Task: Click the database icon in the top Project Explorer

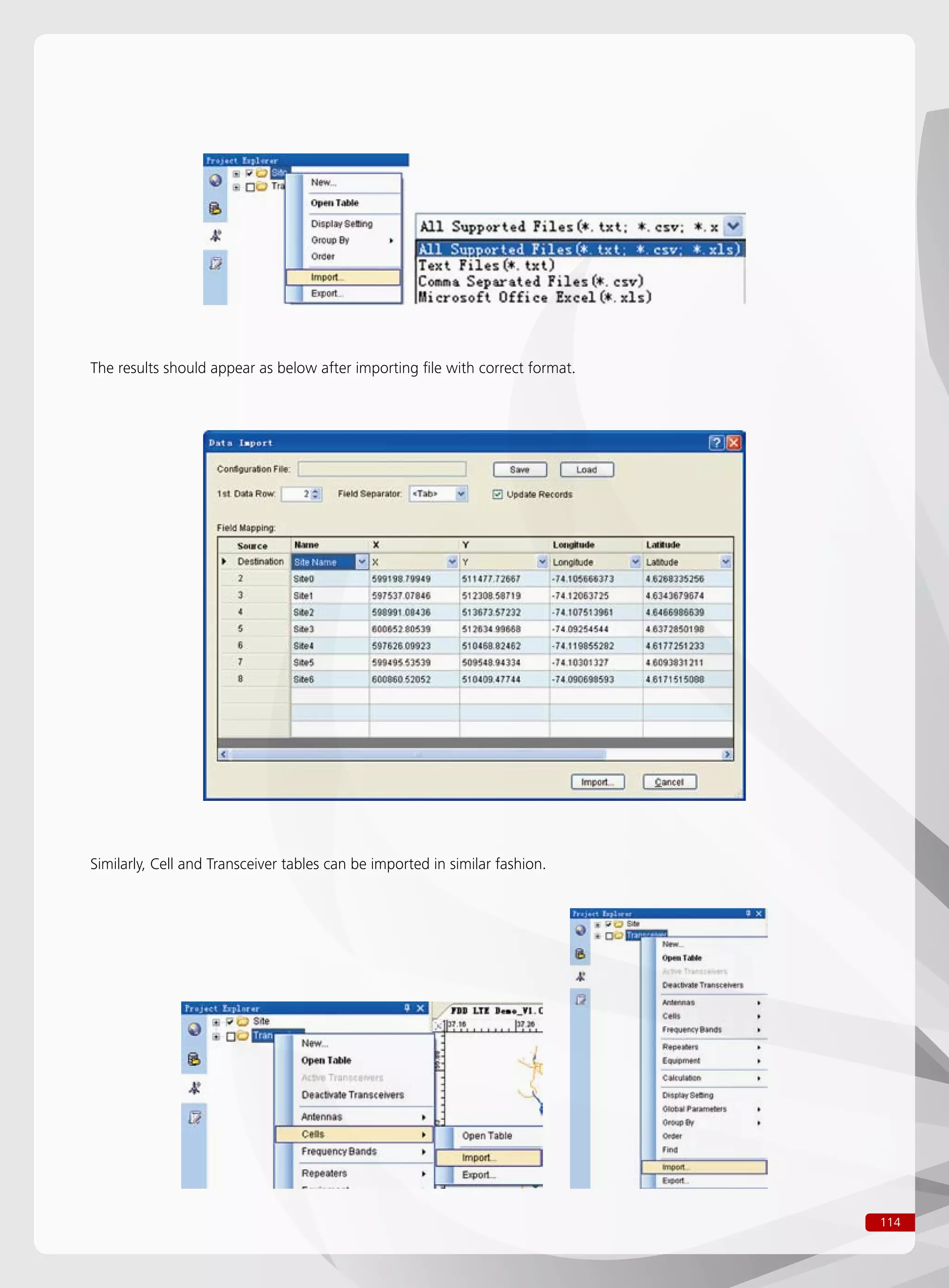Action: click(x=215, y=208)
